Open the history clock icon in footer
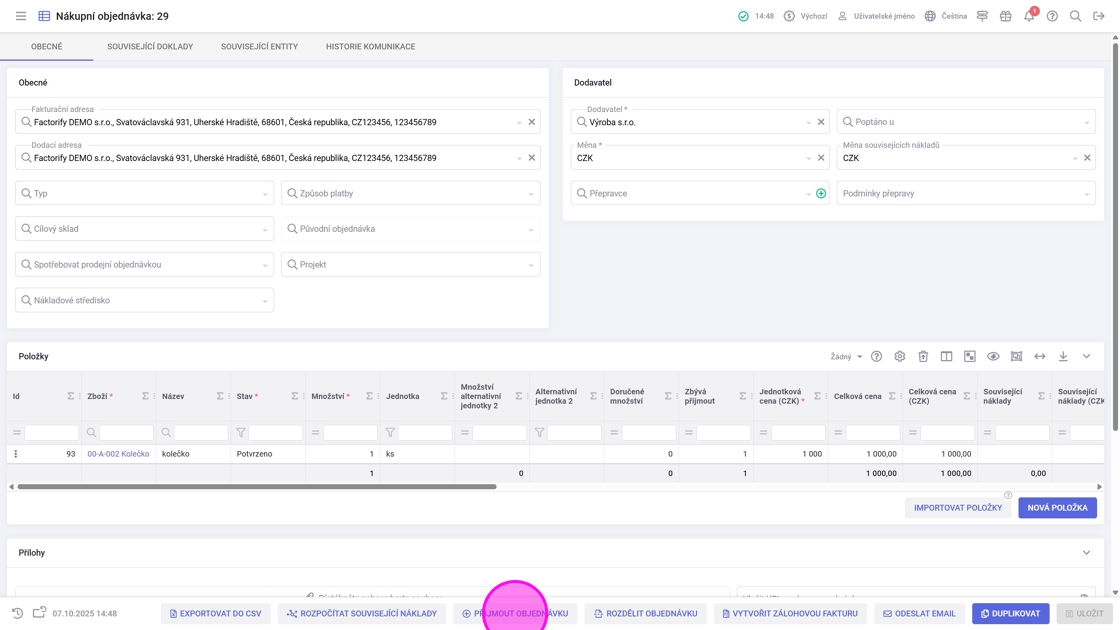The image size is (1120, 630). coord(18,613)
